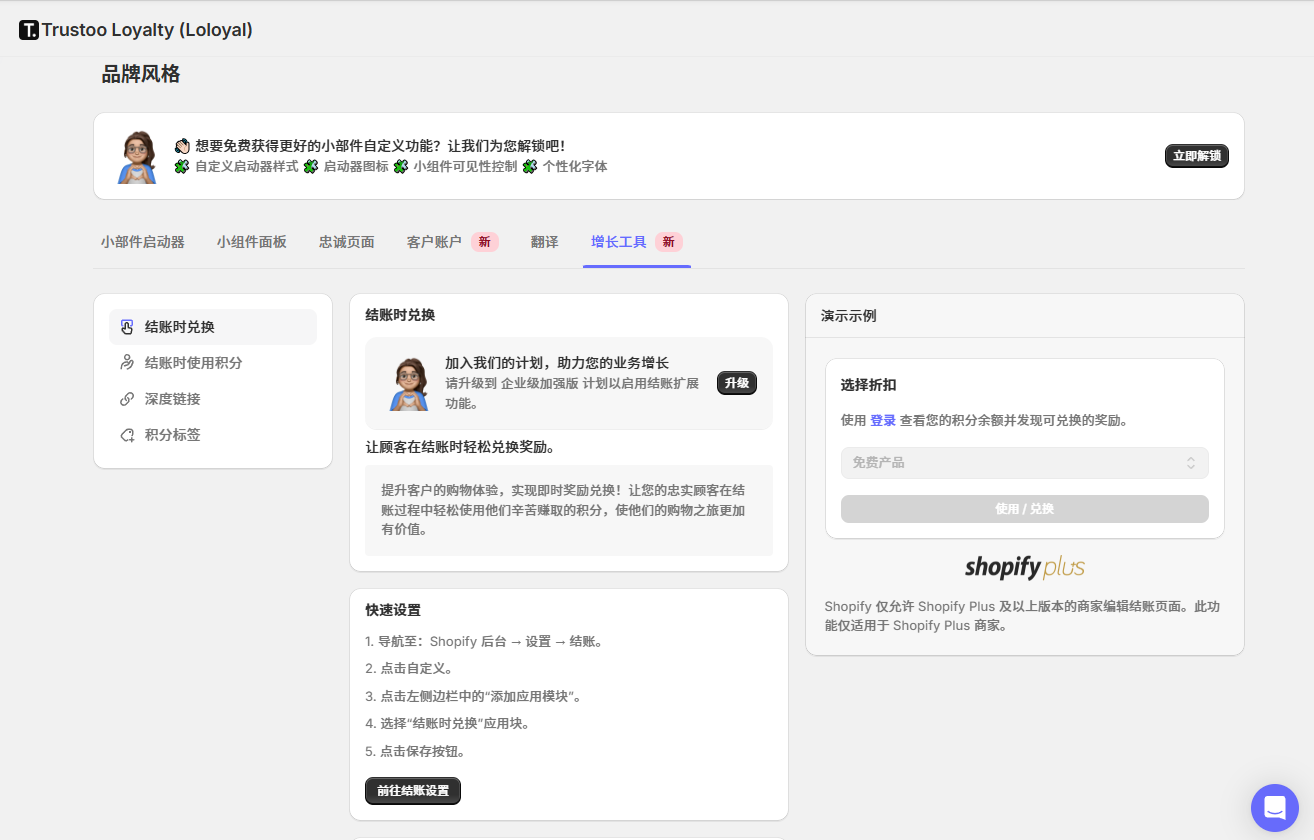Switch to the 小组件面板 tab
Viewport: 1314px width, 840px height.
click(x=252, y=242)
